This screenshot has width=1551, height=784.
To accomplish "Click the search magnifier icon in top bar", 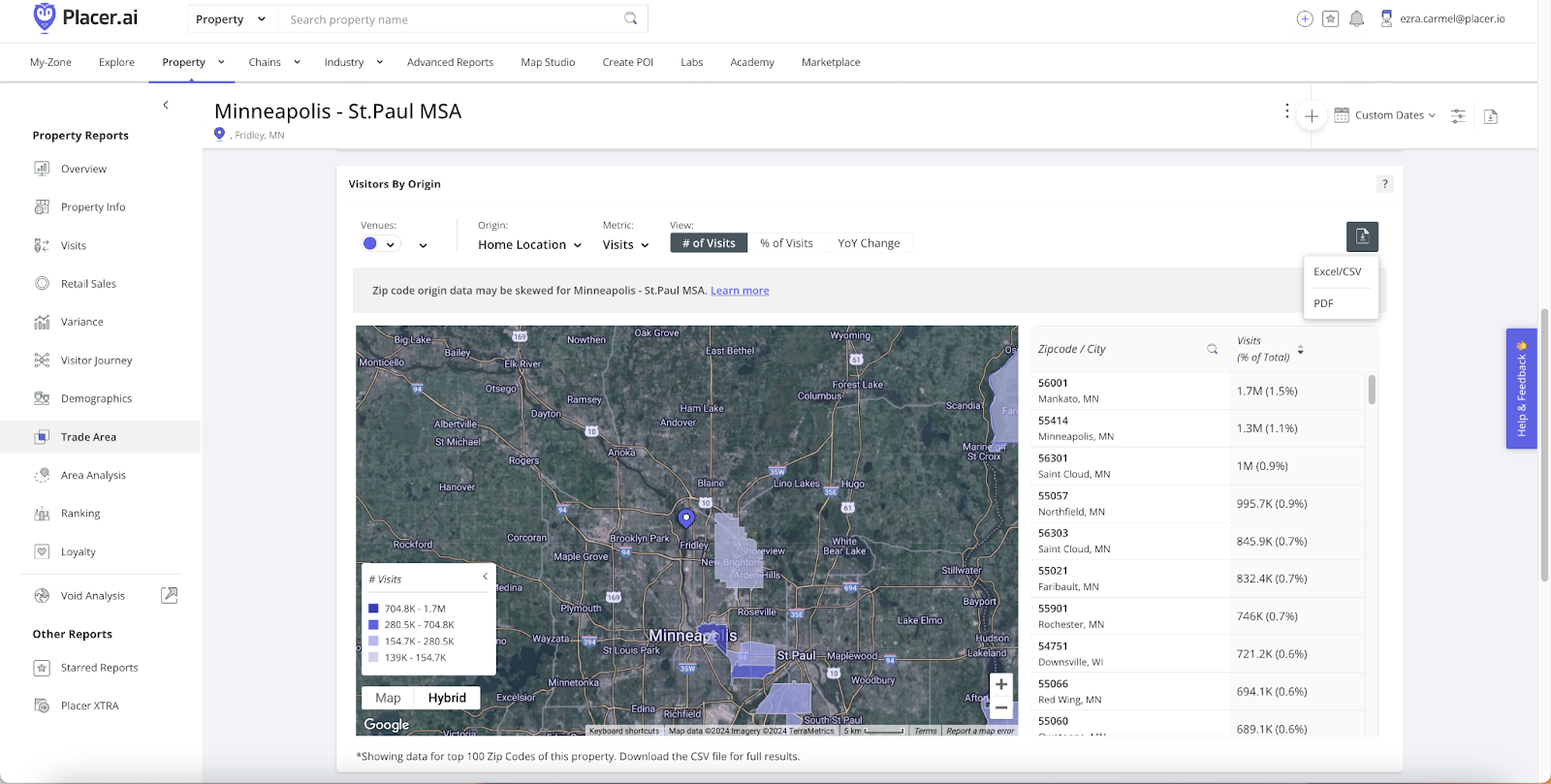I will pos(631,18).
